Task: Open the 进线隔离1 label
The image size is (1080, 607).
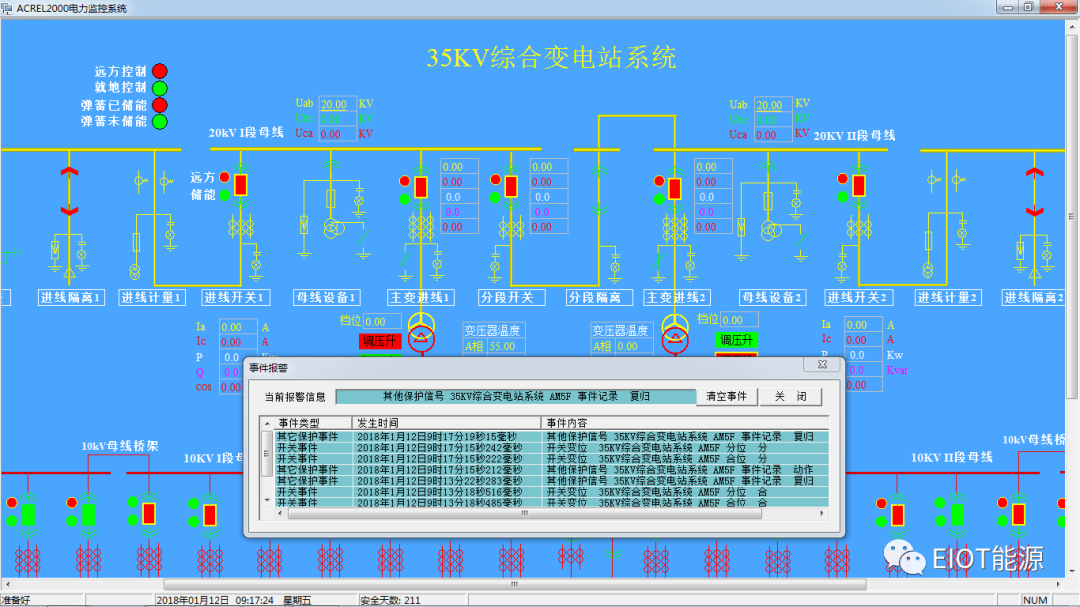Action: click(70, 298)
